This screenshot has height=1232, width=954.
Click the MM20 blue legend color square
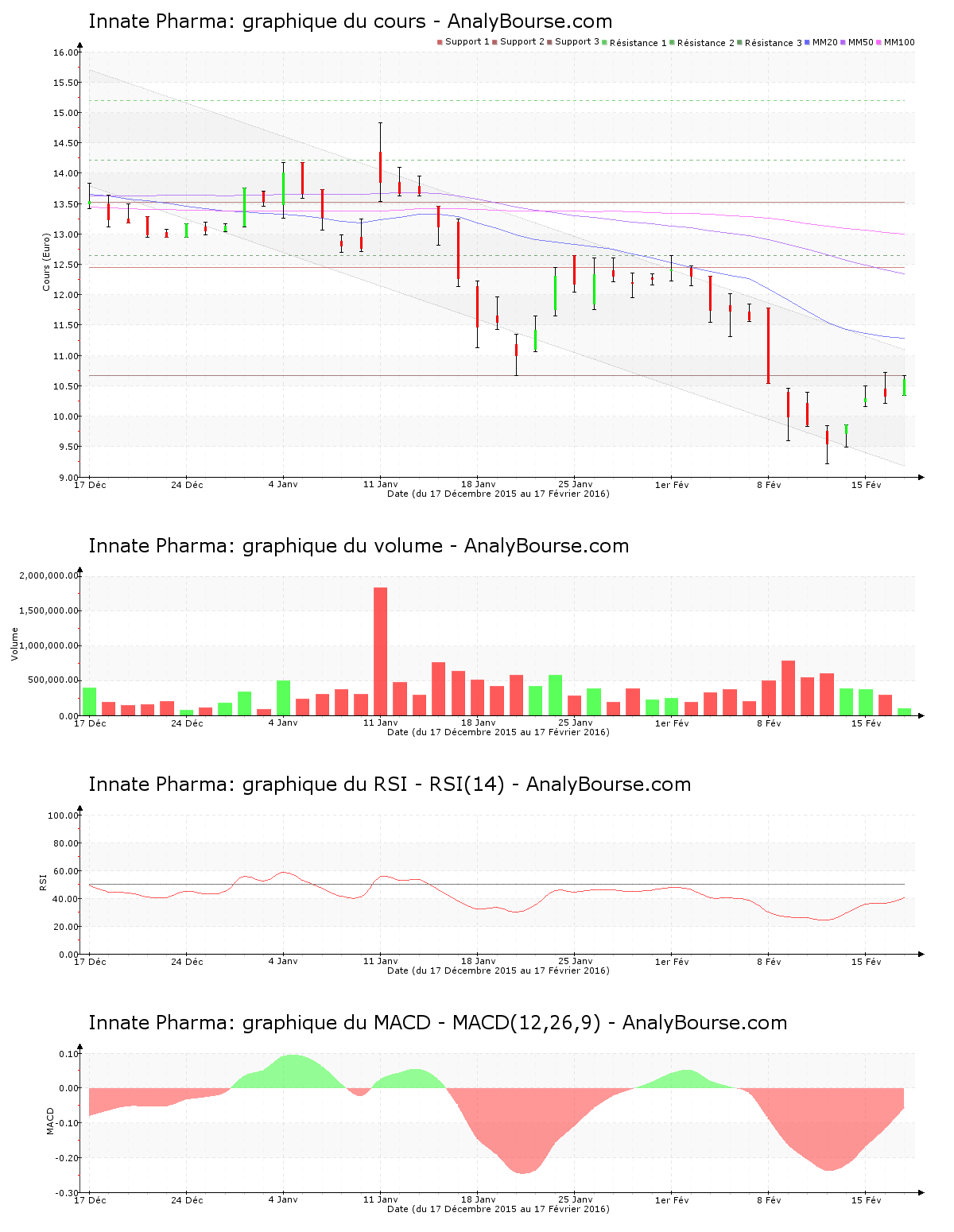pos(808,42)
